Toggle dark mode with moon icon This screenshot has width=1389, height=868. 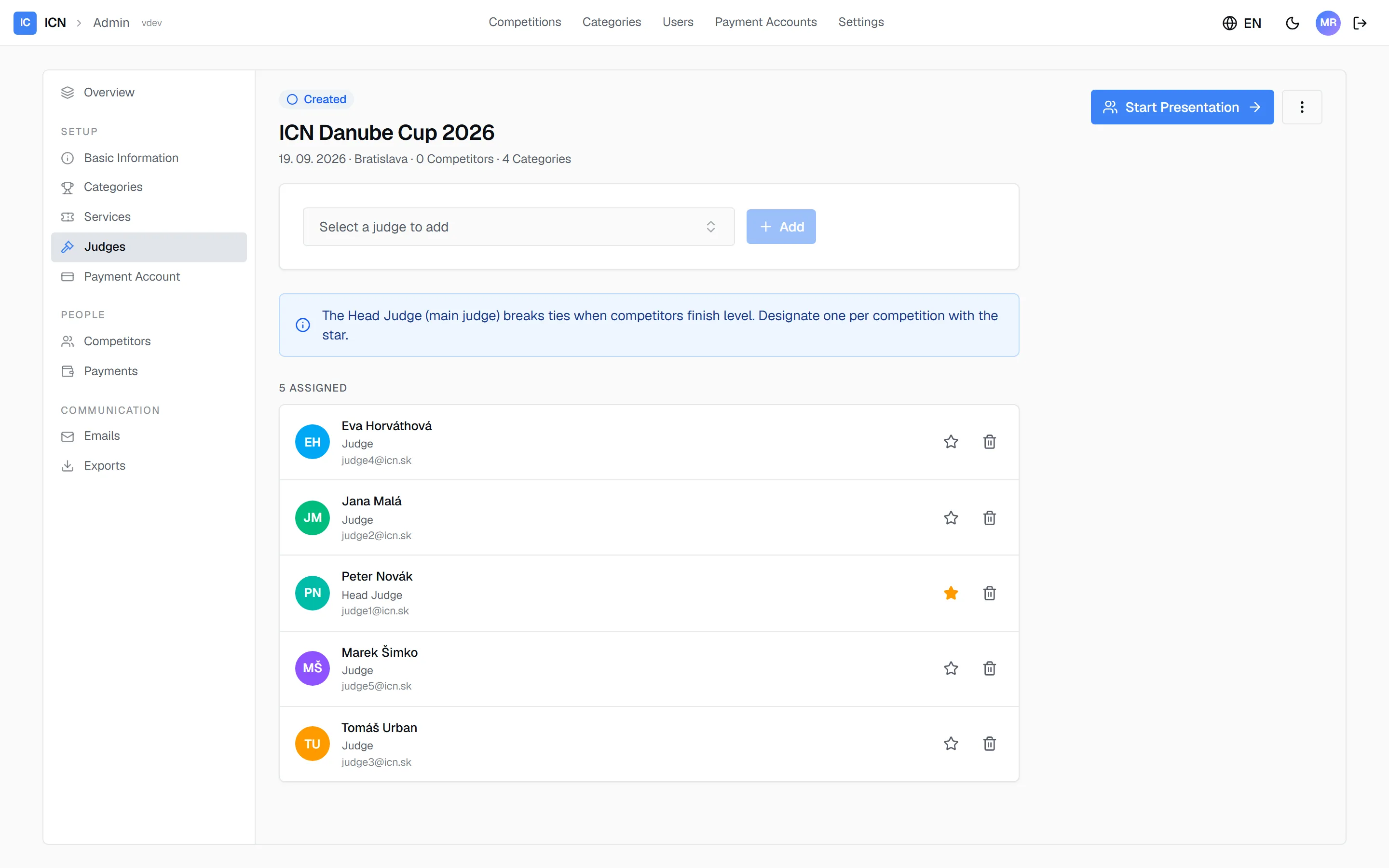1292,23
